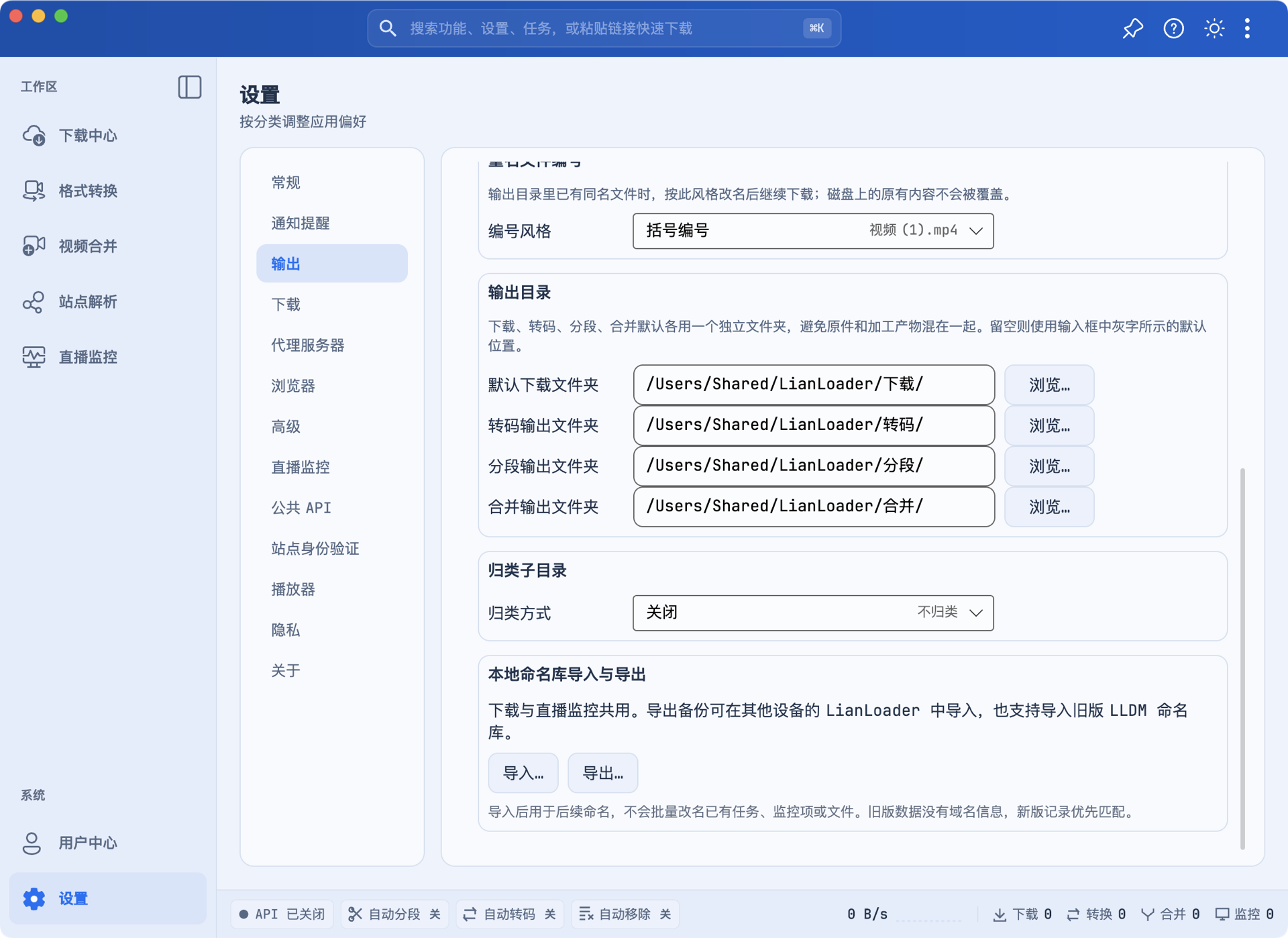Click the 设置 gear icon in sidebar
The height and width of the screenshot is (938, 1288).
point(34,898)
